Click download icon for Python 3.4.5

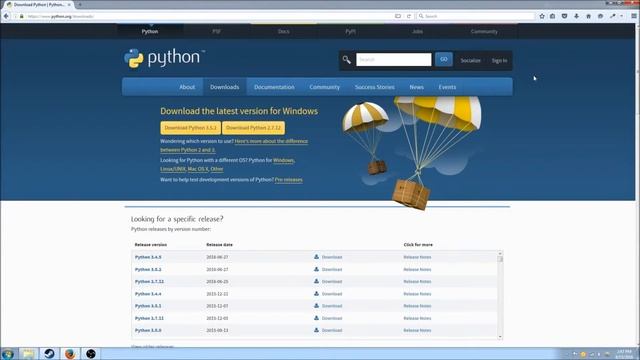tap(316, 257)
